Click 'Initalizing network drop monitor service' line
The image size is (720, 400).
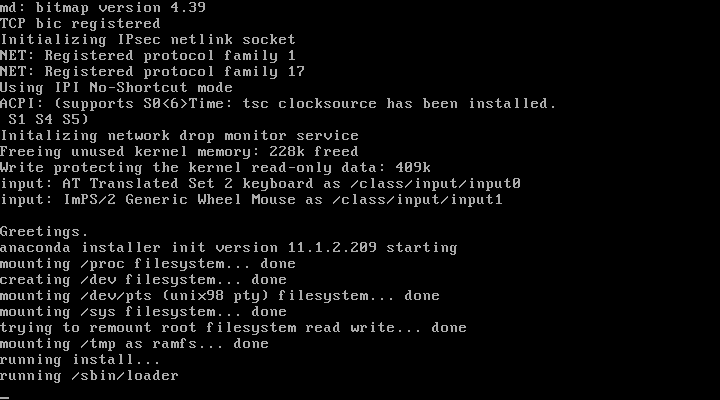180,136
